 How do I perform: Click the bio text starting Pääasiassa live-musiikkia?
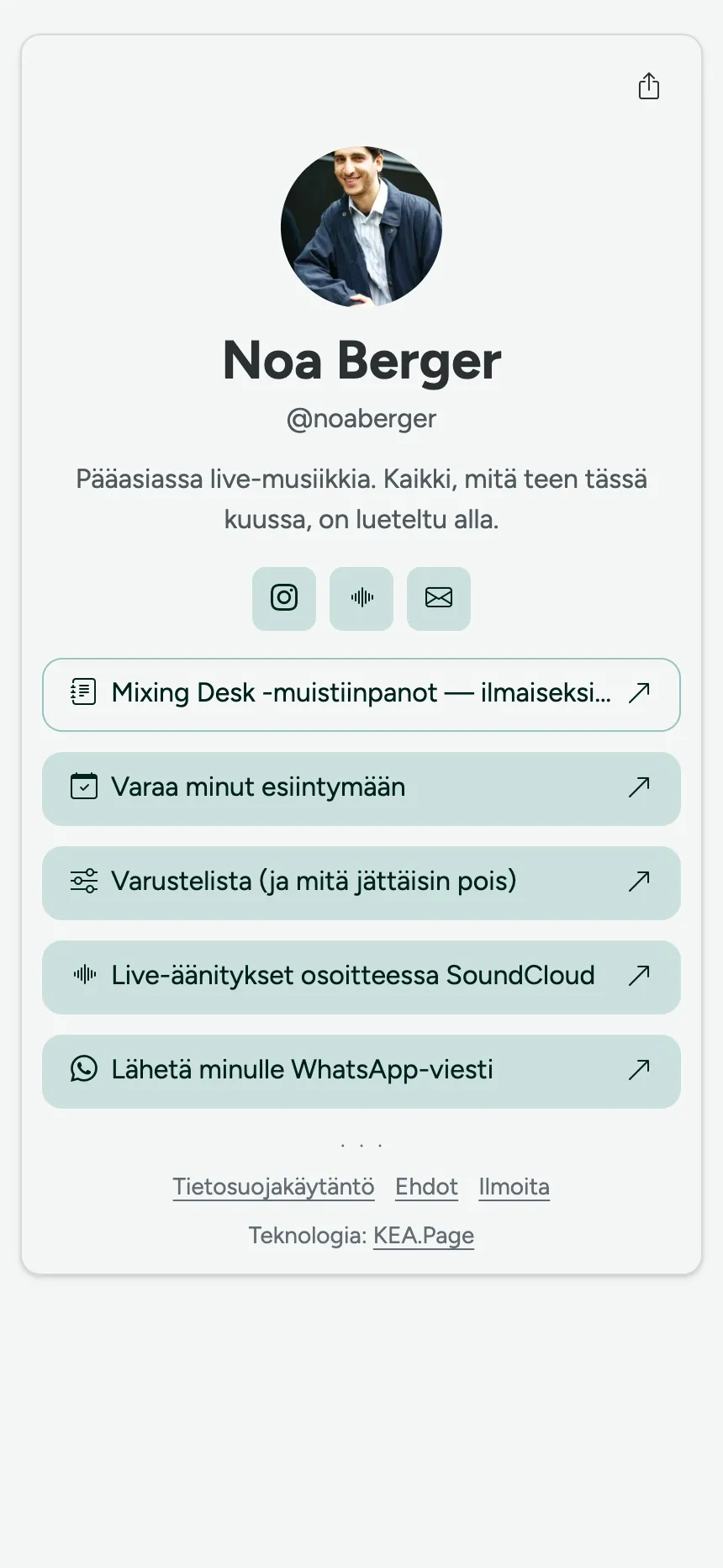point(361,499)
